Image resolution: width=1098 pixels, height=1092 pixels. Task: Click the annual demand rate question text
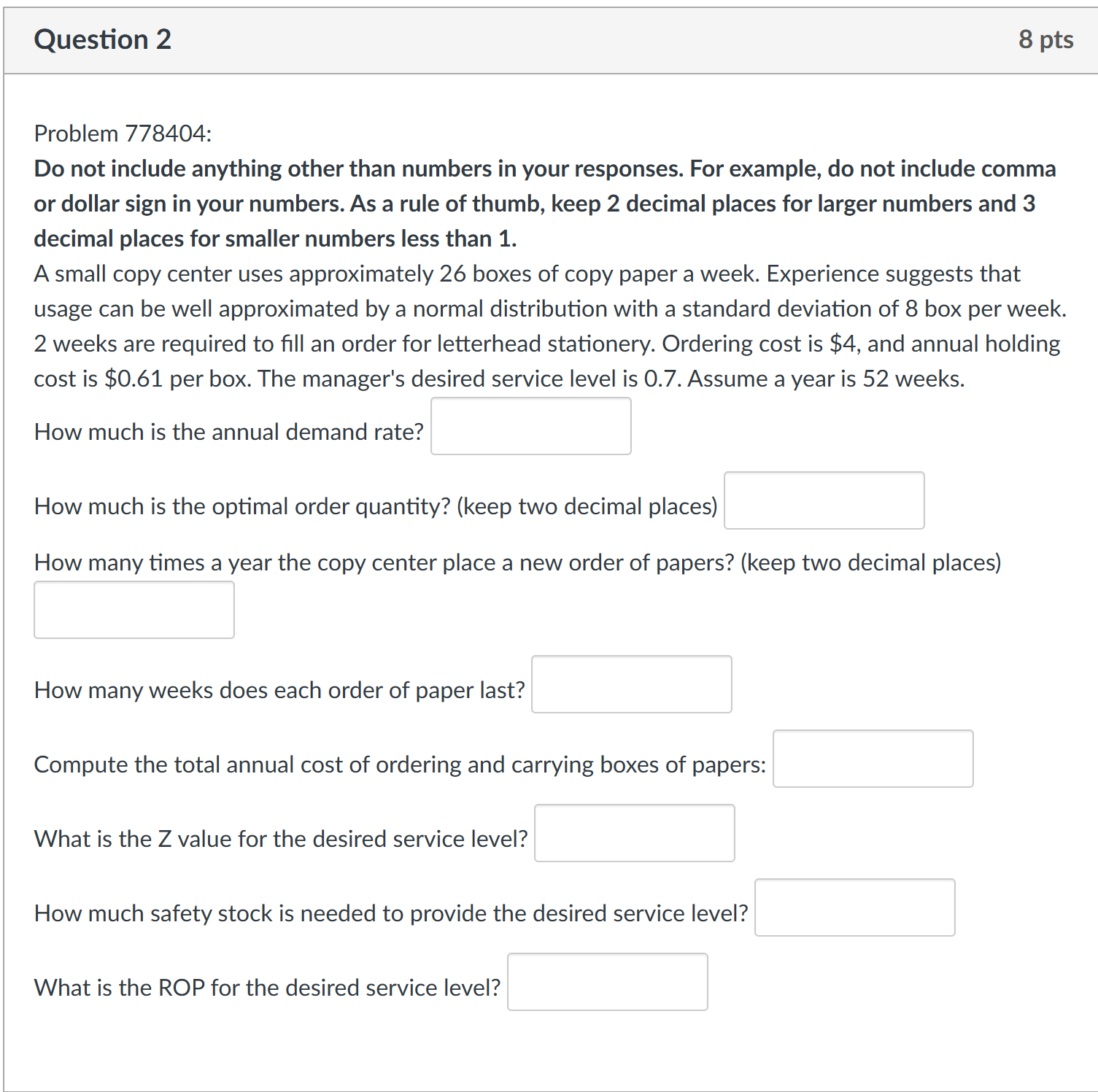click(228, 431)
